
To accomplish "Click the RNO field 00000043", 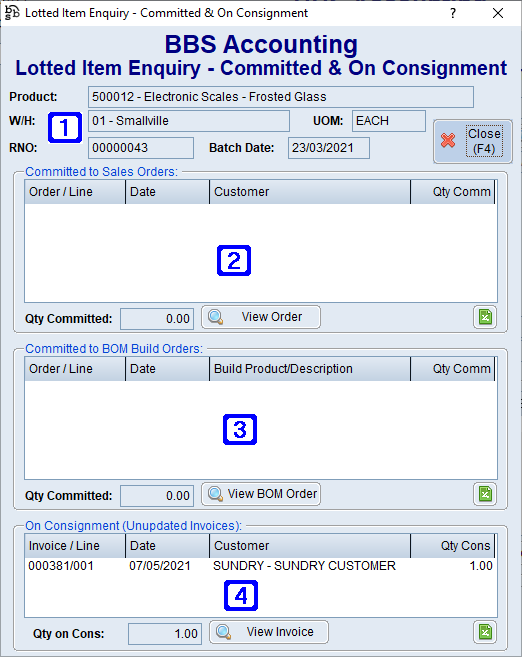I will tap(141, 148).
